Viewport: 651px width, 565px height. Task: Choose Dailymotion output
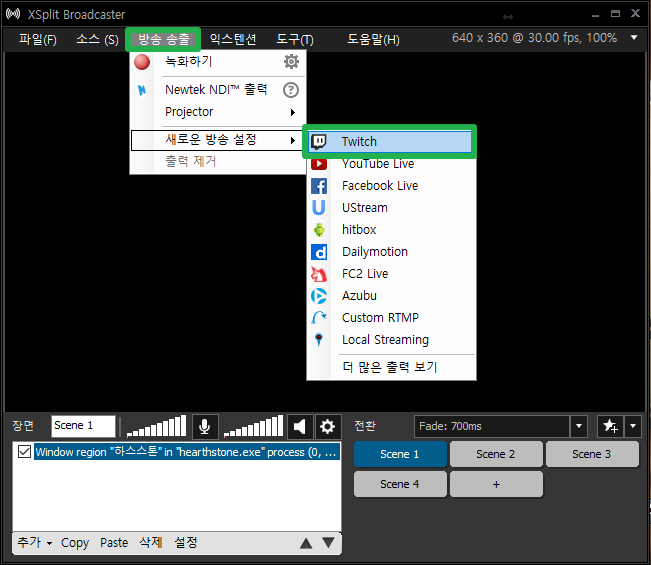[x=391, y=252]
